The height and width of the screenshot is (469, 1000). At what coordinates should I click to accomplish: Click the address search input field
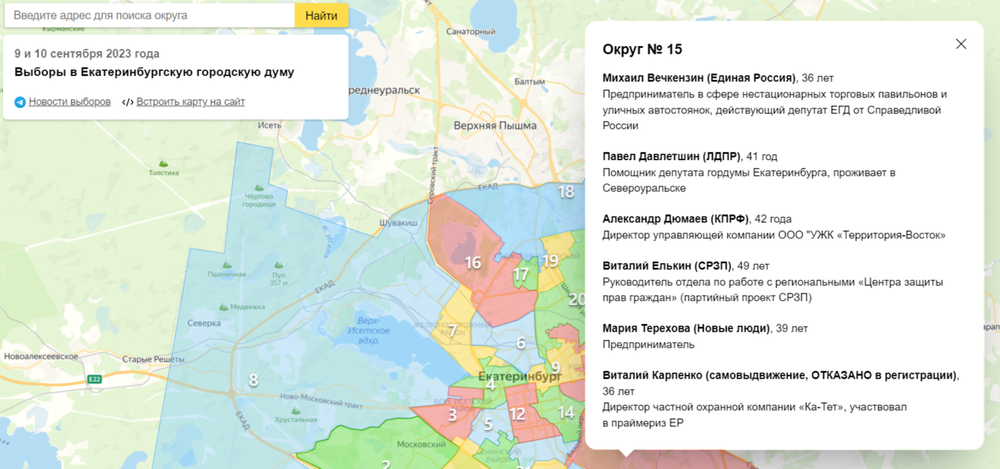[x=149, y=15]
